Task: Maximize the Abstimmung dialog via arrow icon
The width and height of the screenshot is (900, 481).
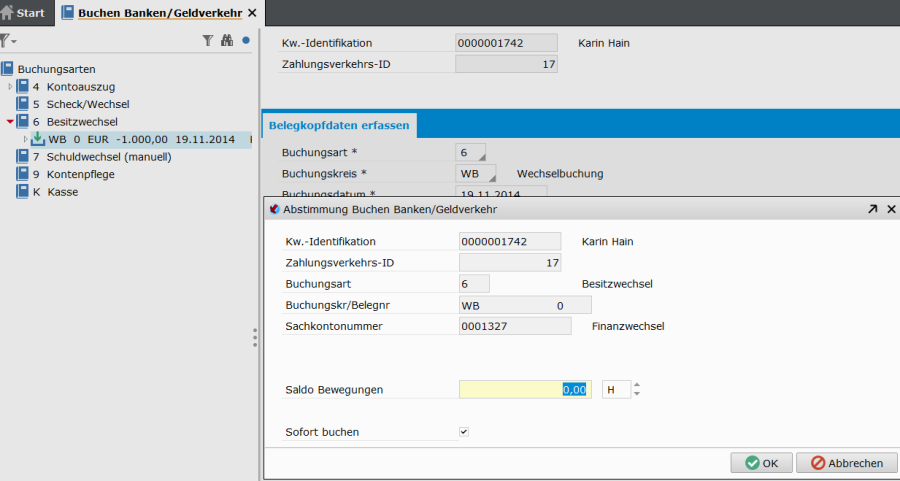Action: 872,210
